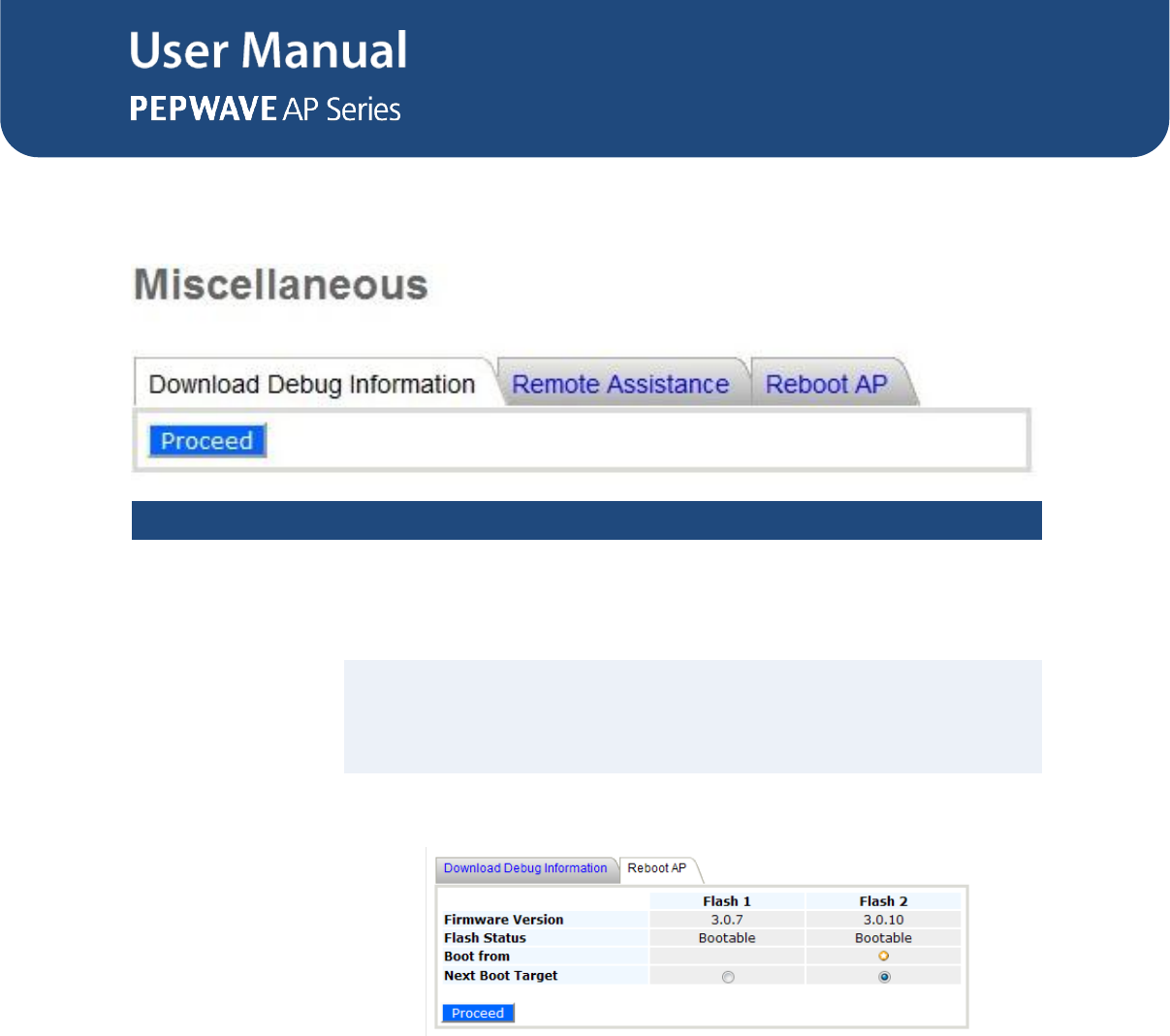Click the Firmware Version row label
Screen dimensions: 1170x1036
(503, 920)
